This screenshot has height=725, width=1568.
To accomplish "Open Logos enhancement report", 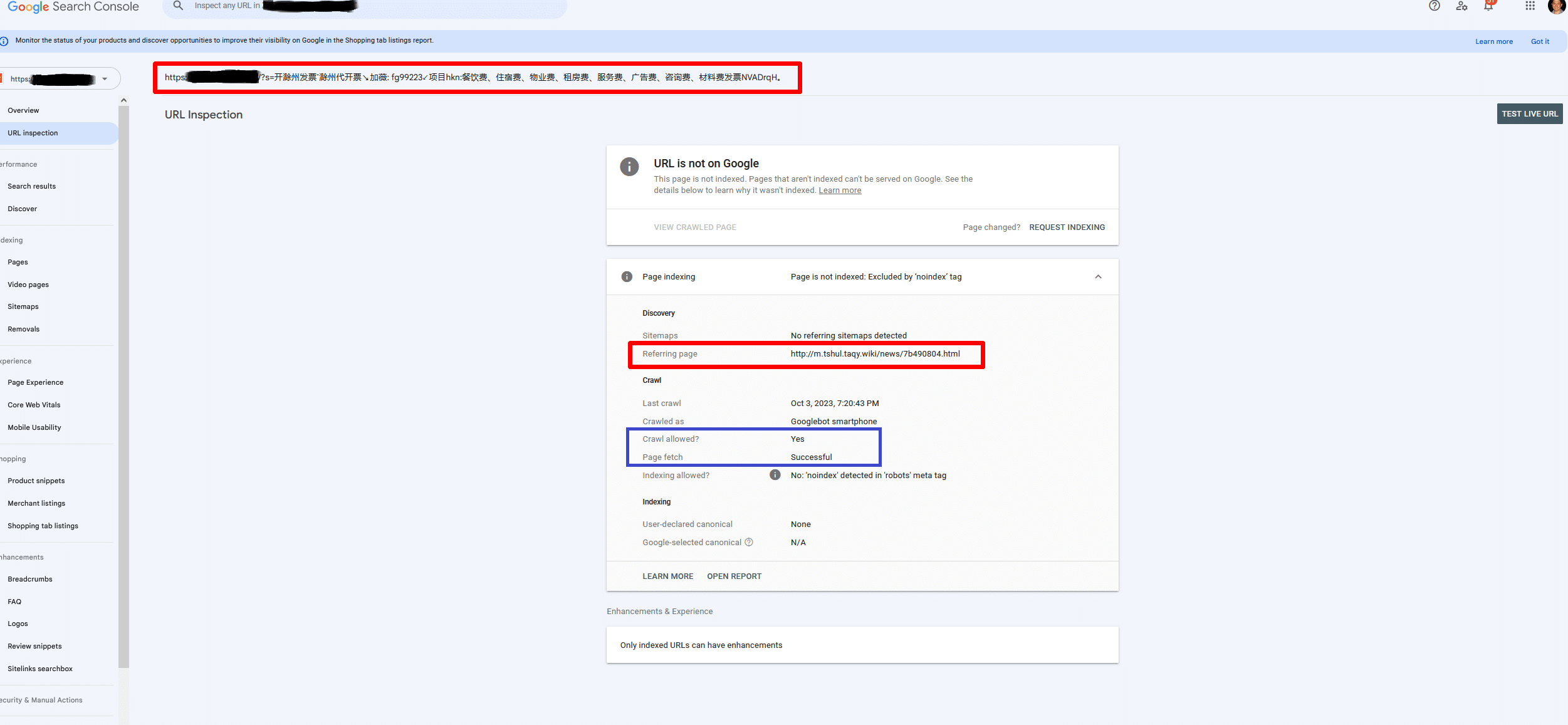I will pos(18,623).
